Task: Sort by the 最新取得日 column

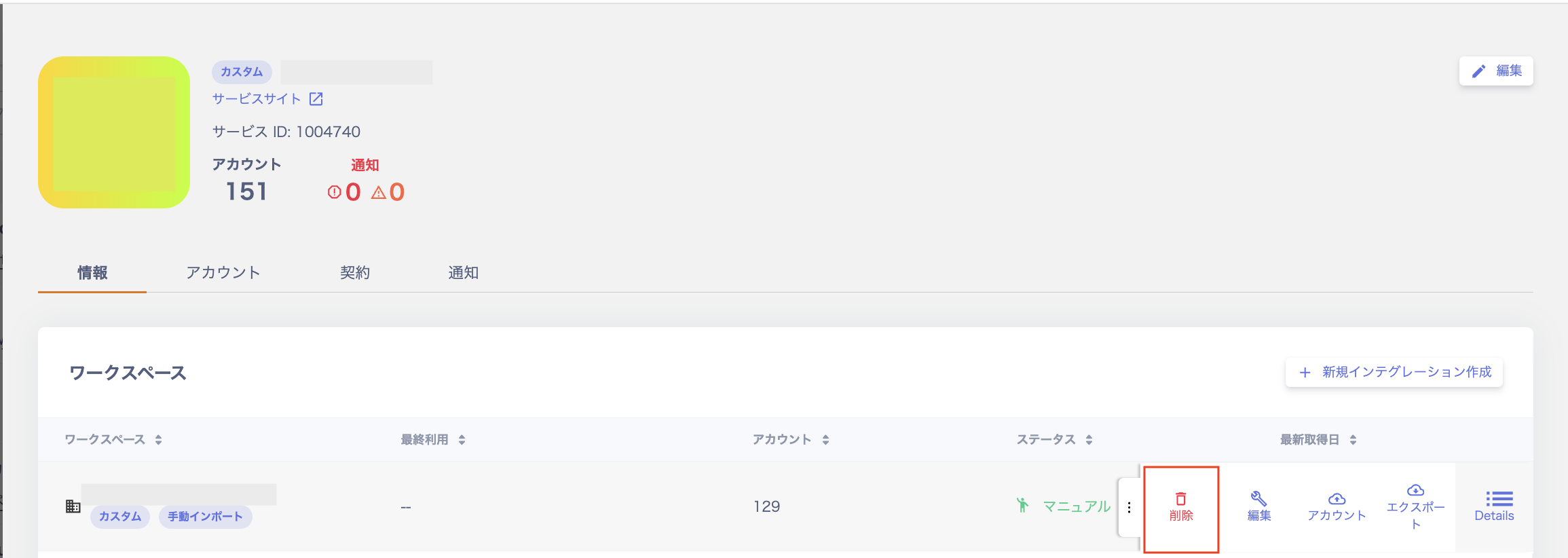Action: click(x=1353, y=440)
